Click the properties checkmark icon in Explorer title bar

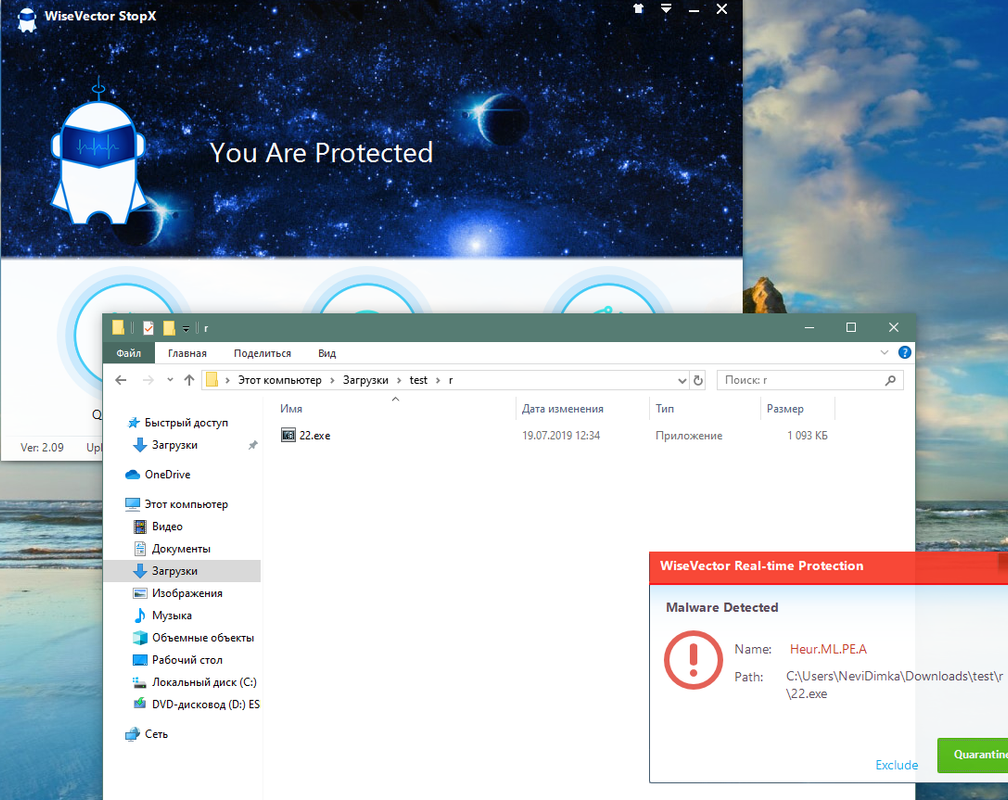[148, 328]
